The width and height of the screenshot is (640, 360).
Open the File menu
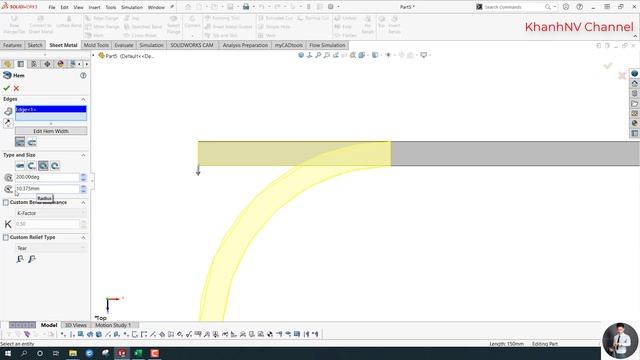click(x=52, y=7)
